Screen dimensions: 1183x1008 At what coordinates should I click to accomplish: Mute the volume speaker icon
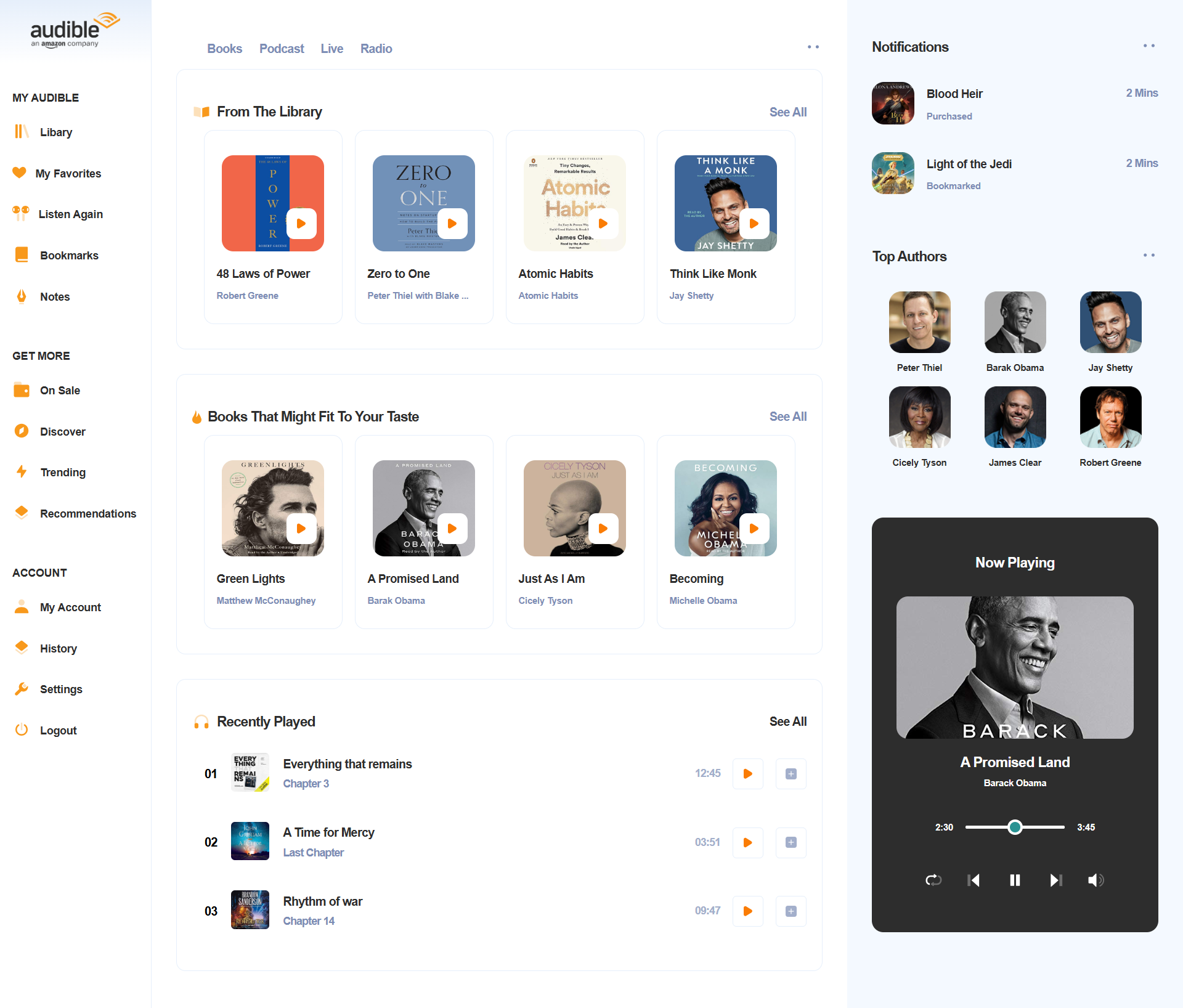pyautogui.click(x=1096, y=880)
